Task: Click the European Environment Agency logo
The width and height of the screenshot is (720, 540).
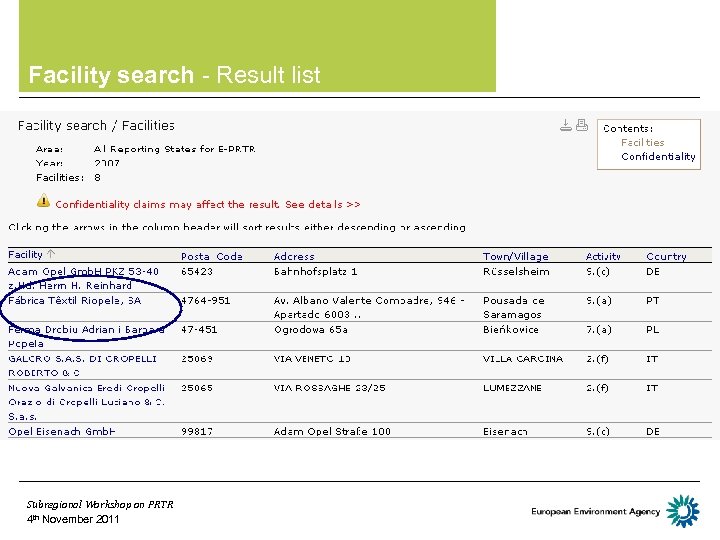Action: 615,511
